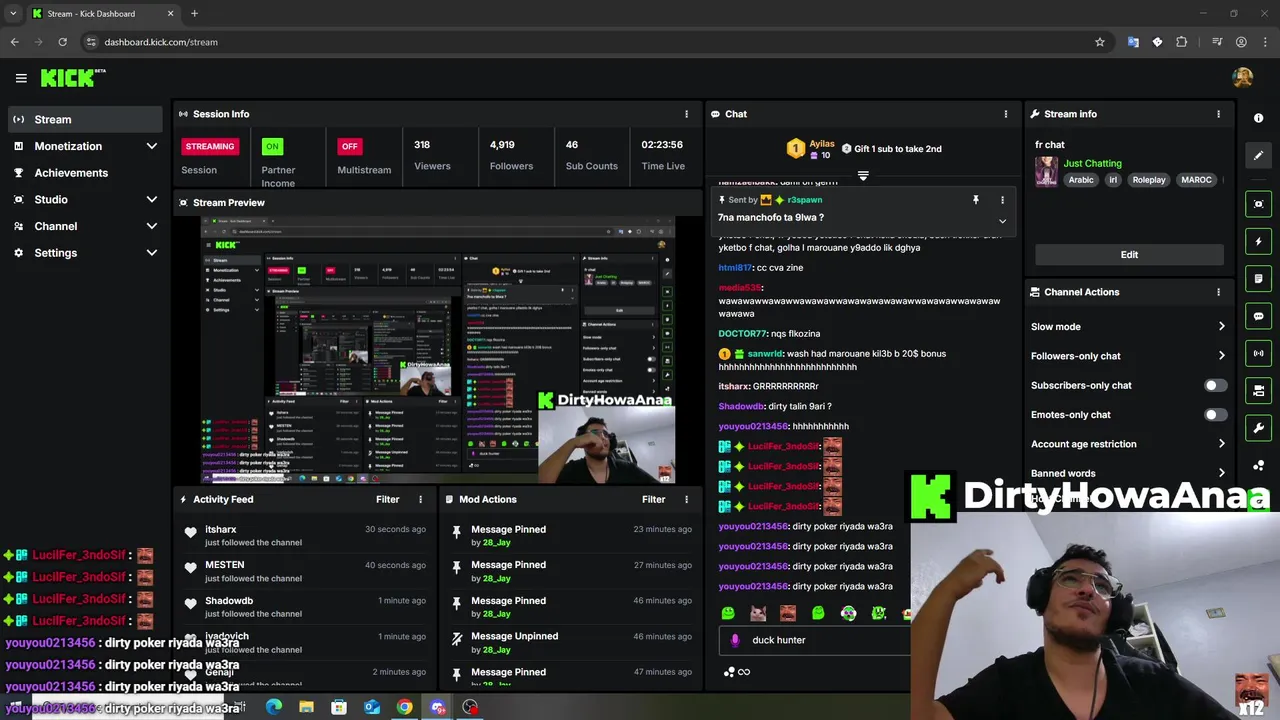Open Stream info three-dot options

point(1218,114)
